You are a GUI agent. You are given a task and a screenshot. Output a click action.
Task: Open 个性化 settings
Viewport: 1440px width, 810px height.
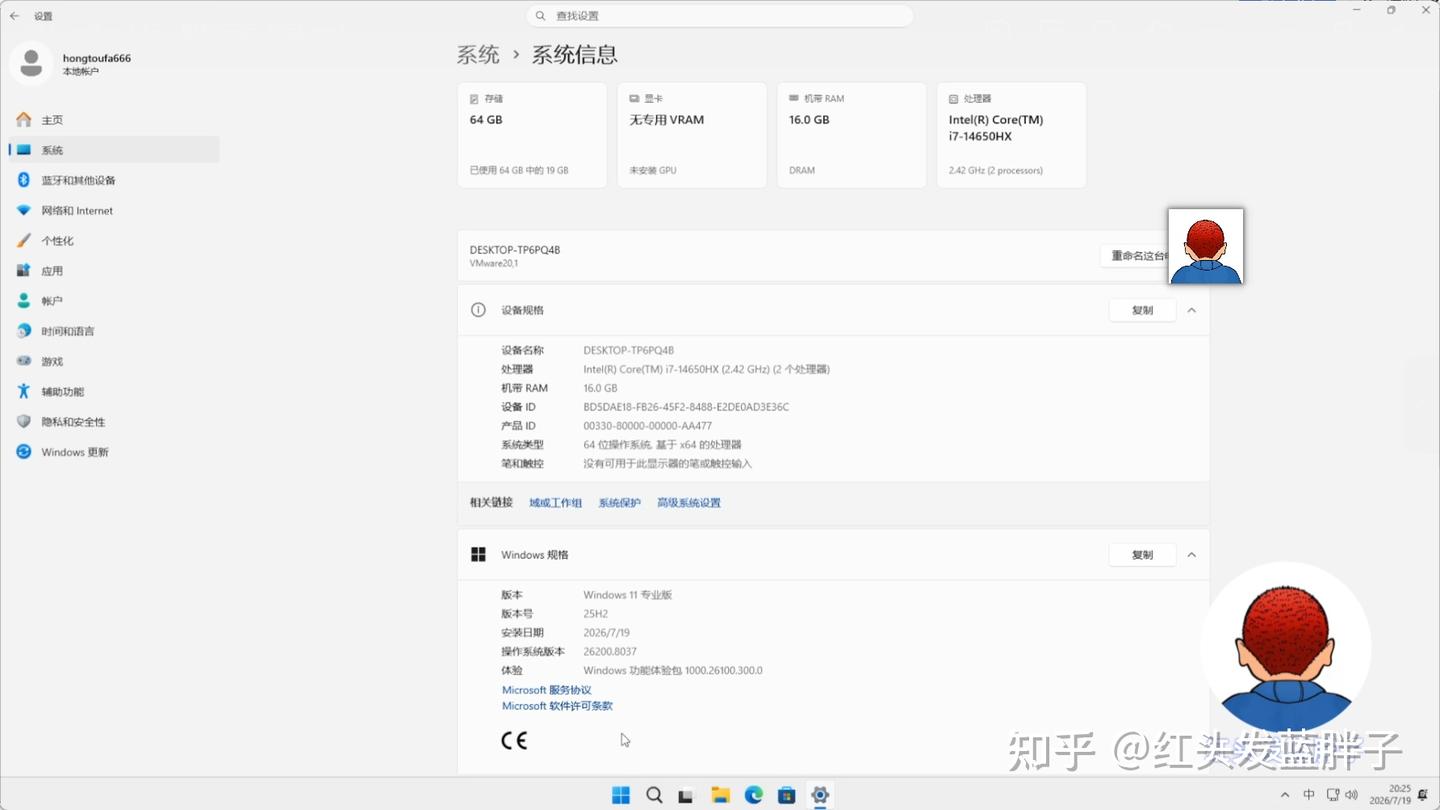pyautogui.click(x=114, y=241)
